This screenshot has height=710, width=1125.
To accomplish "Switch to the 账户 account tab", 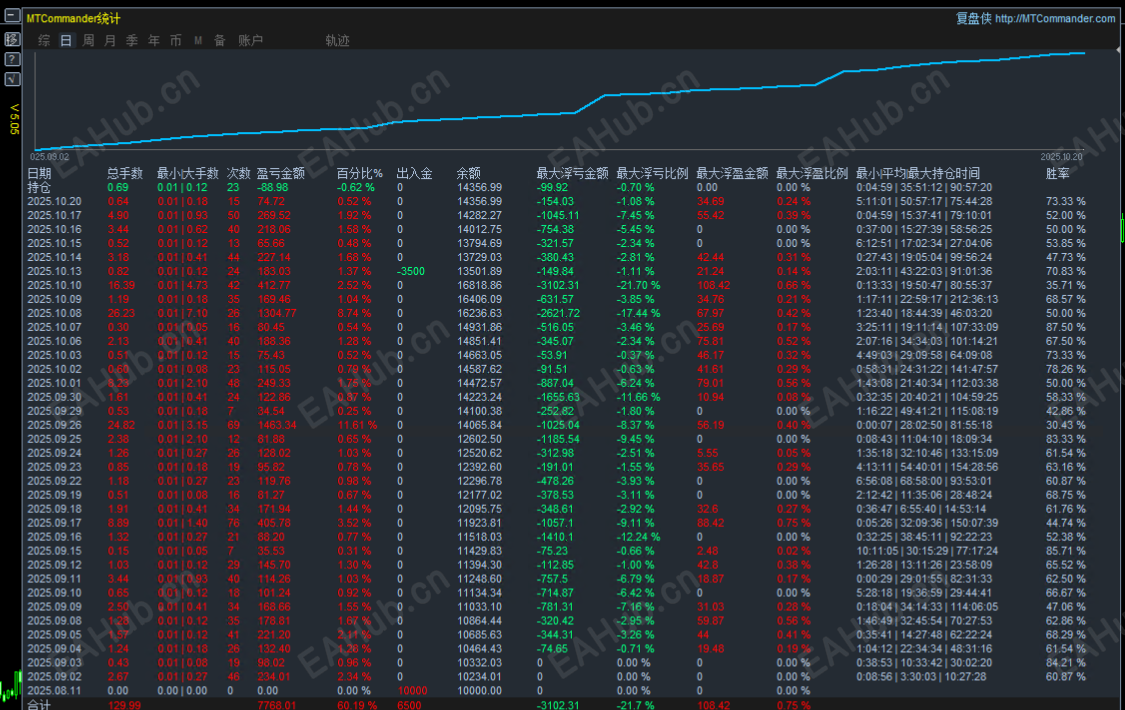I will pyautogui.click(x=250, y=41).
